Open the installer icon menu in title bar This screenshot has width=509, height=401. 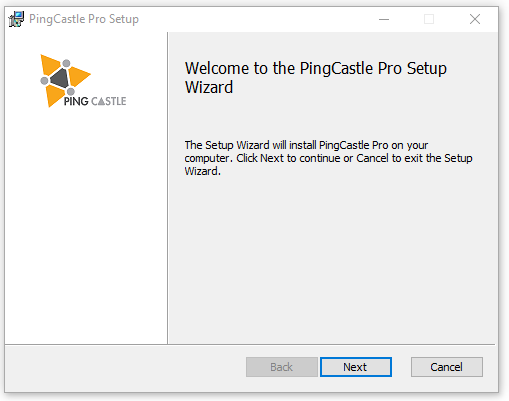click(16, 19)
